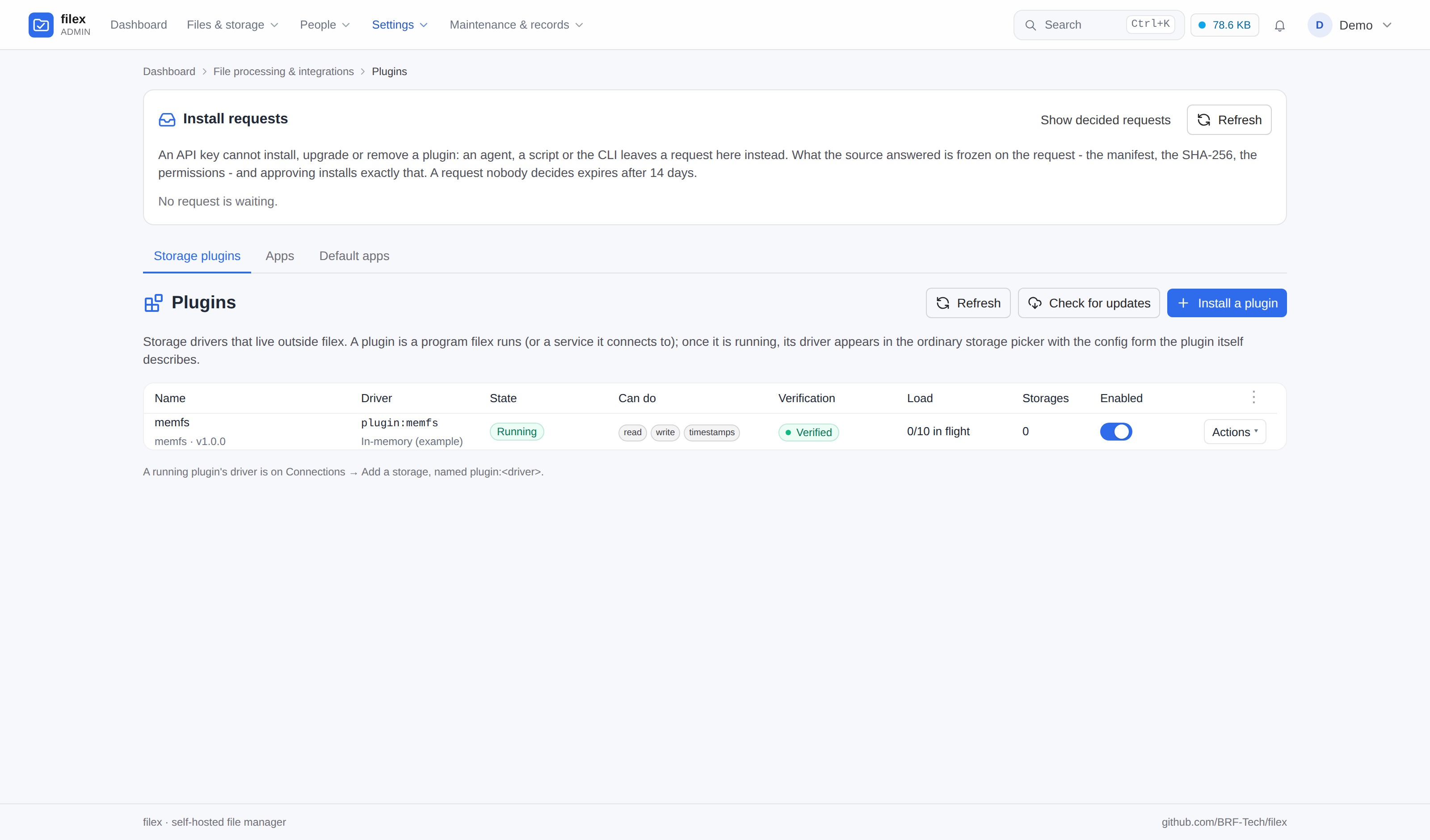
Task: Click the memfs plugin name
Action: [172, 422]
